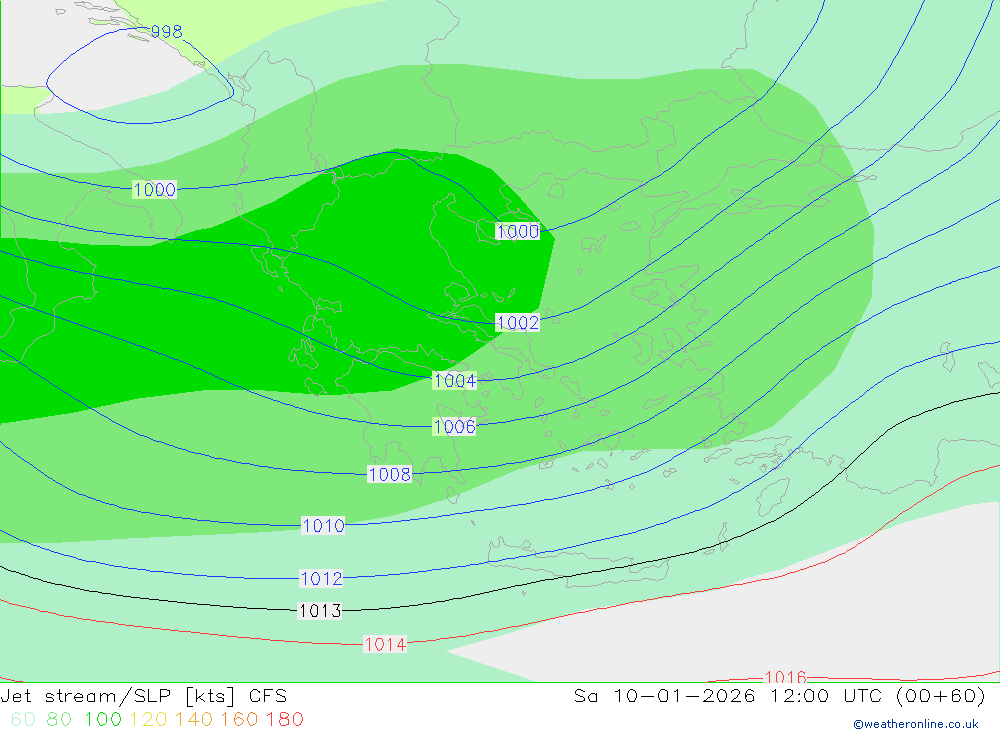1000x733 pixels.
Task: Select the 1006 pressure contour label
Action: coord(455,426)
